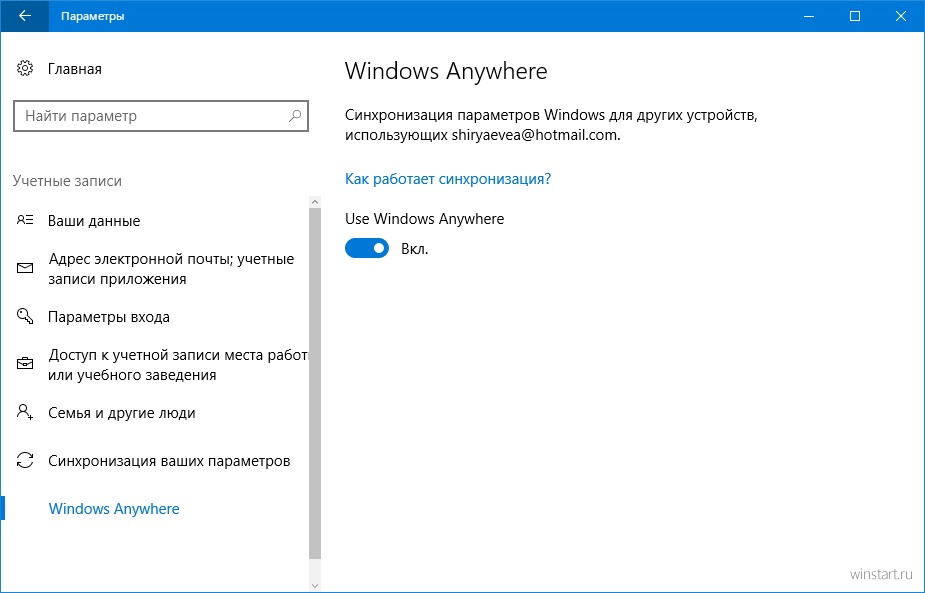Click the shiryaevea@hotmail.com description text
The image size is (925, 593).
tap(536, 135)
